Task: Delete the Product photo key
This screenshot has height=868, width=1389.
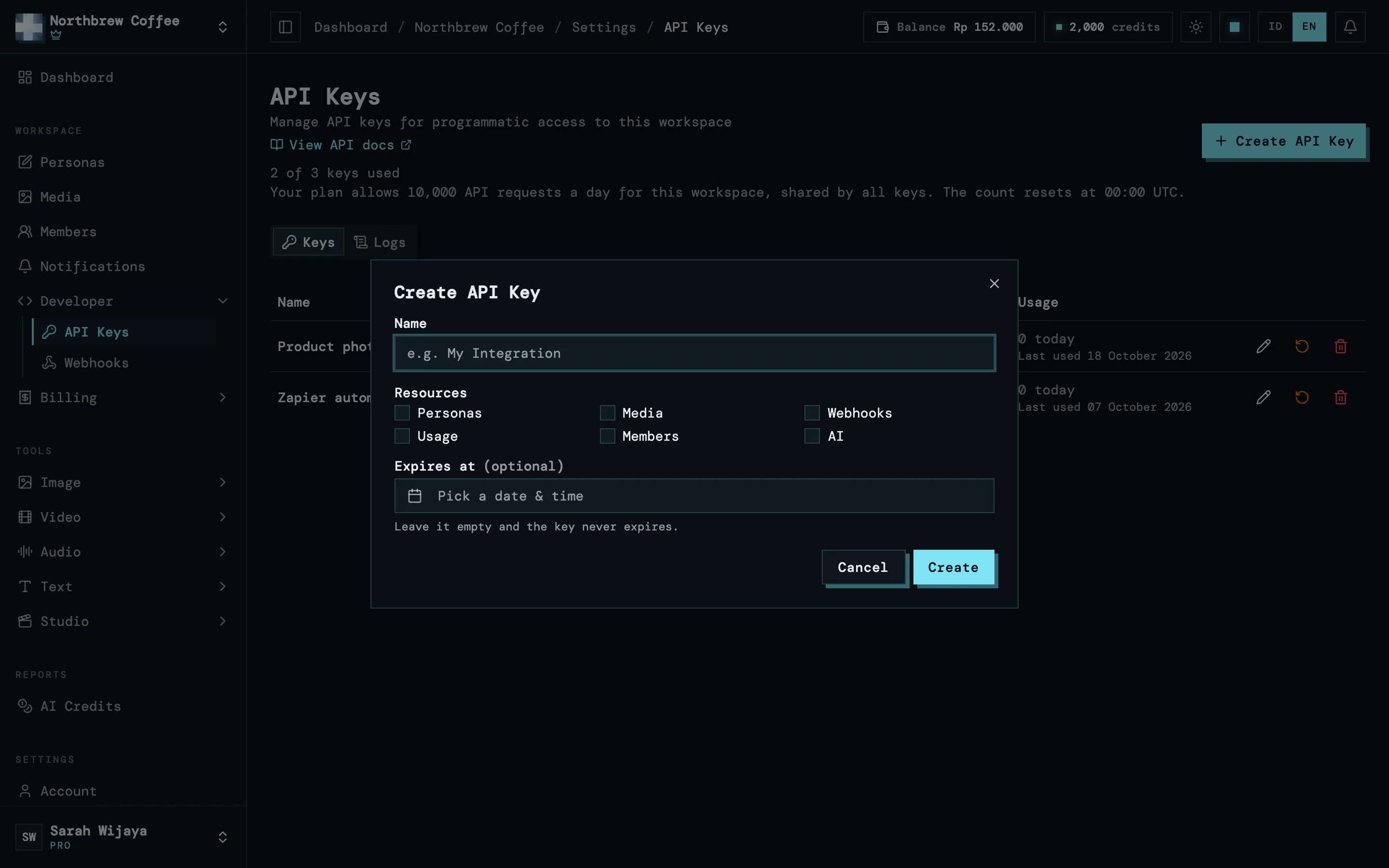Action: point(1340,346)
